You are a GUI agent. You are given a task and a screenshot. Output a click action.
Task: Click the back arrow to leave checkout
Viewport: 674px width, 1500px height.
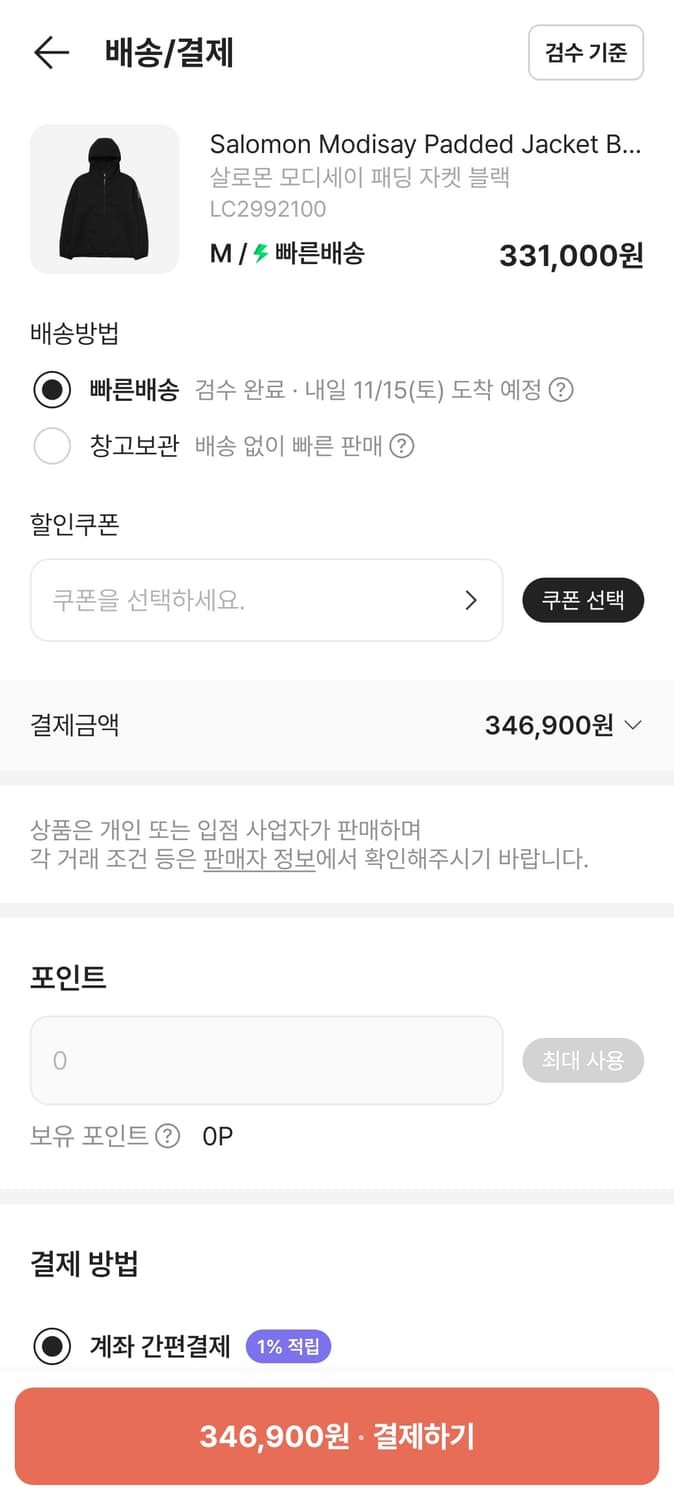(50, 53)
